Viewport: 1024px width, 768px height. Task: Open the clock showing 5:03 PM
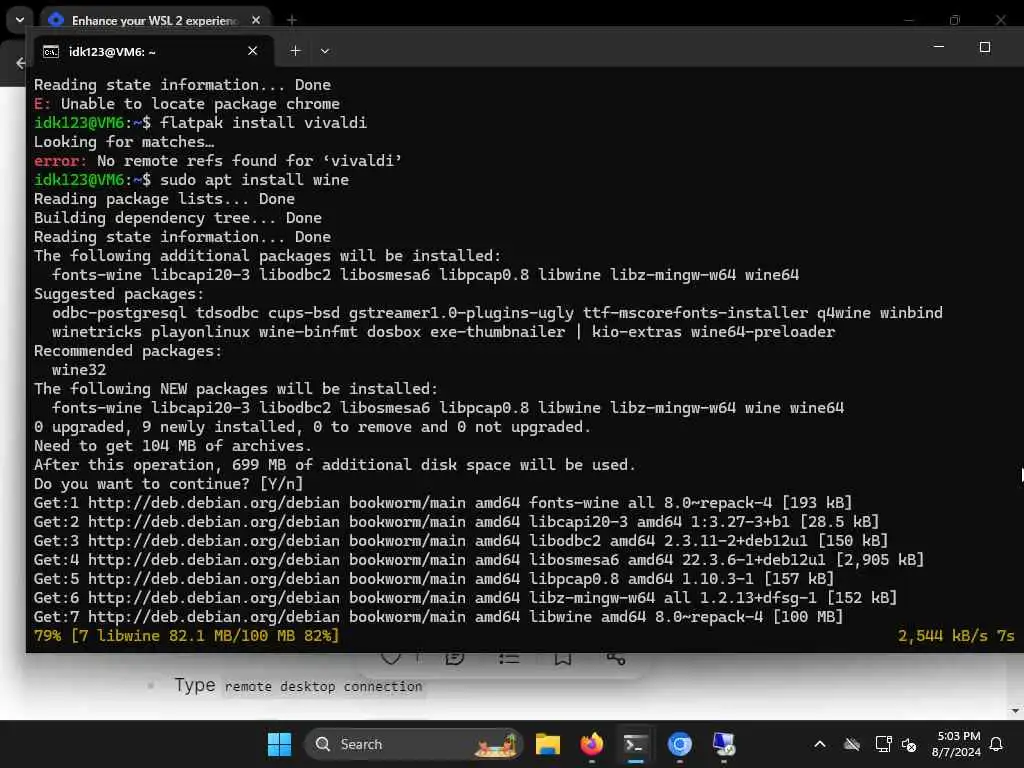pos(956,744)
